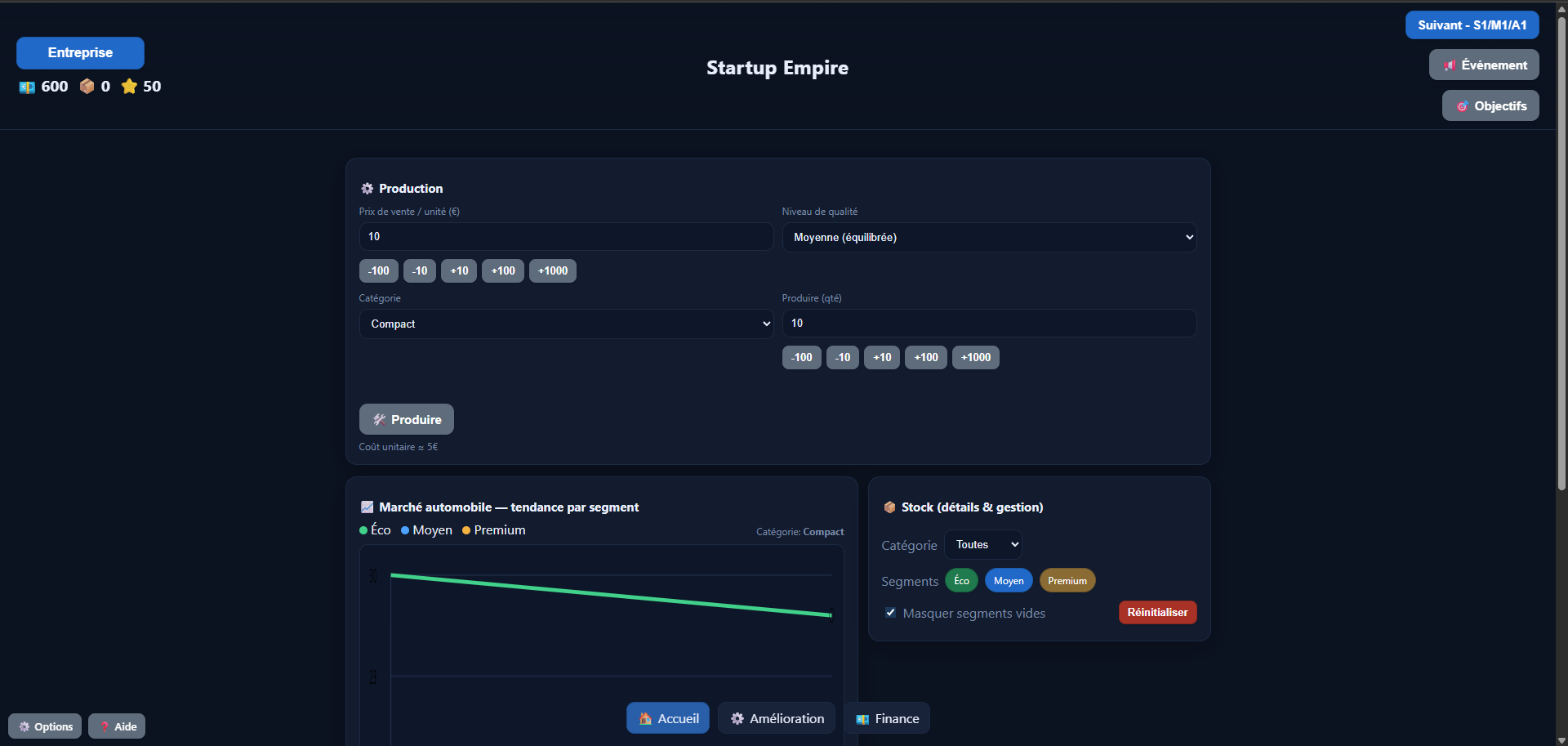This screenshot has height=746, width=1568.
Task: Click the Coût unitaire ≈ 5€ text
Action: [x=399, y=447]
